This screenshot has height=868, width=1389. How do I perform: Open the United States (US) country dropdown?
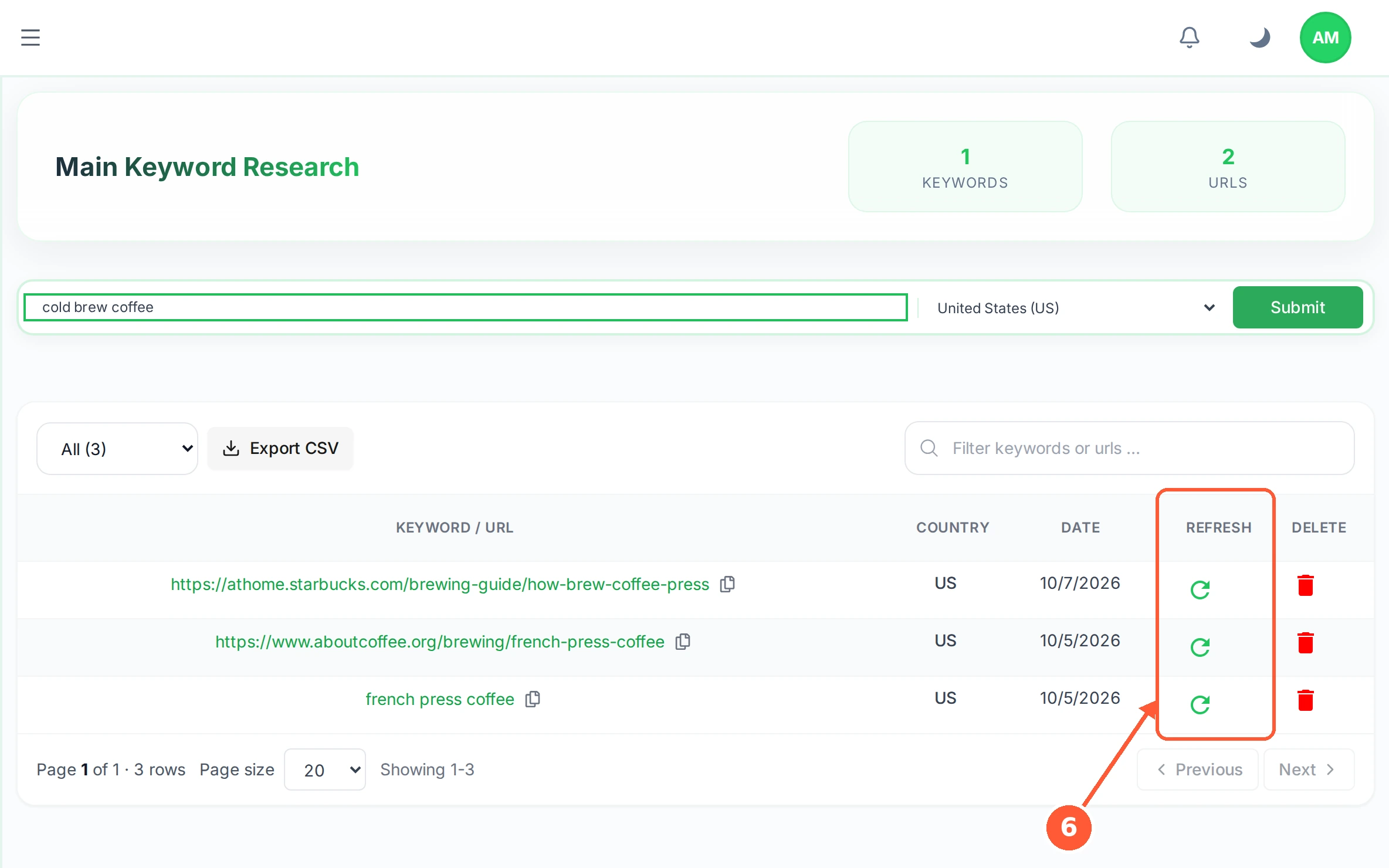1076,308
